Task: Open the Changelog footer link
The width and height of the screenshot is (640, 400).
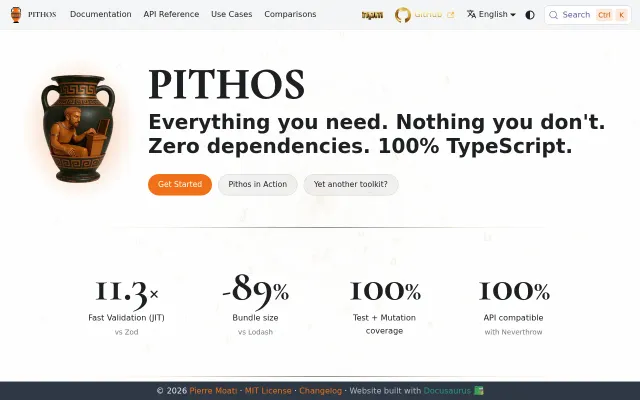Action: coord(320,391)
